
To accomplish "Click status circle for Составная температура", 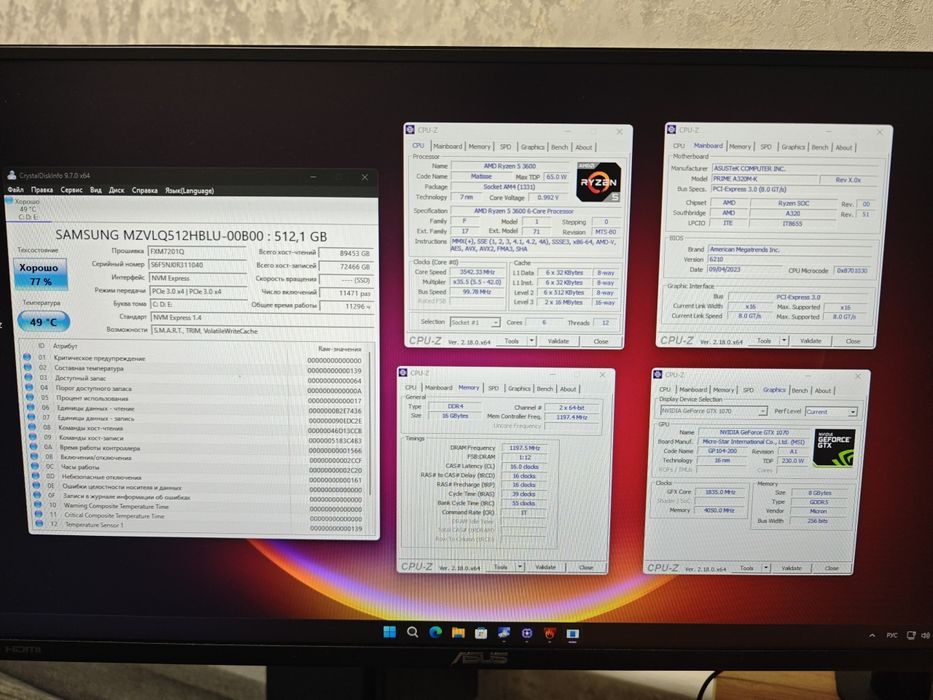I will (x=27, y=367).
